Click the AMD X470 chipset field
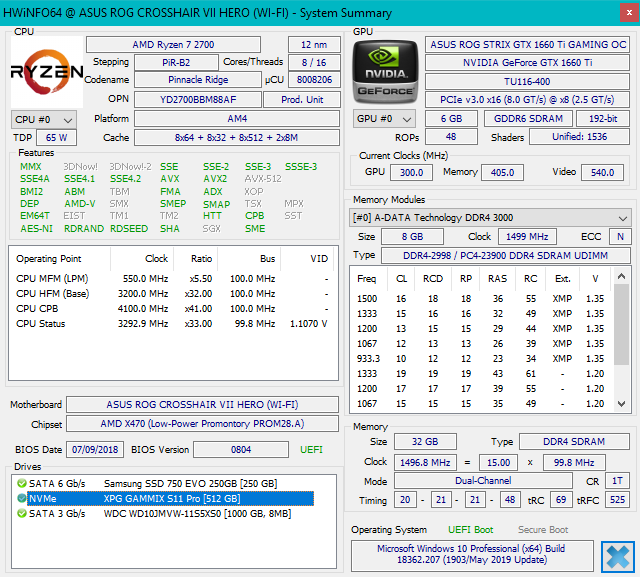This screenshot has height=577, width=640. click(x=202, y=424)
